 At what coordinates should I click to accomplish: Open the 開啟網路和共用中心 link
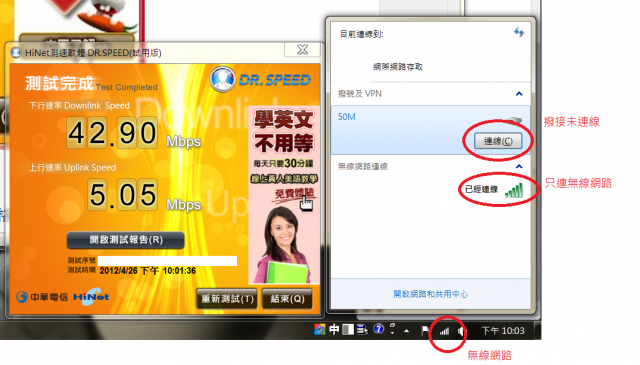[x=431, y=294]
